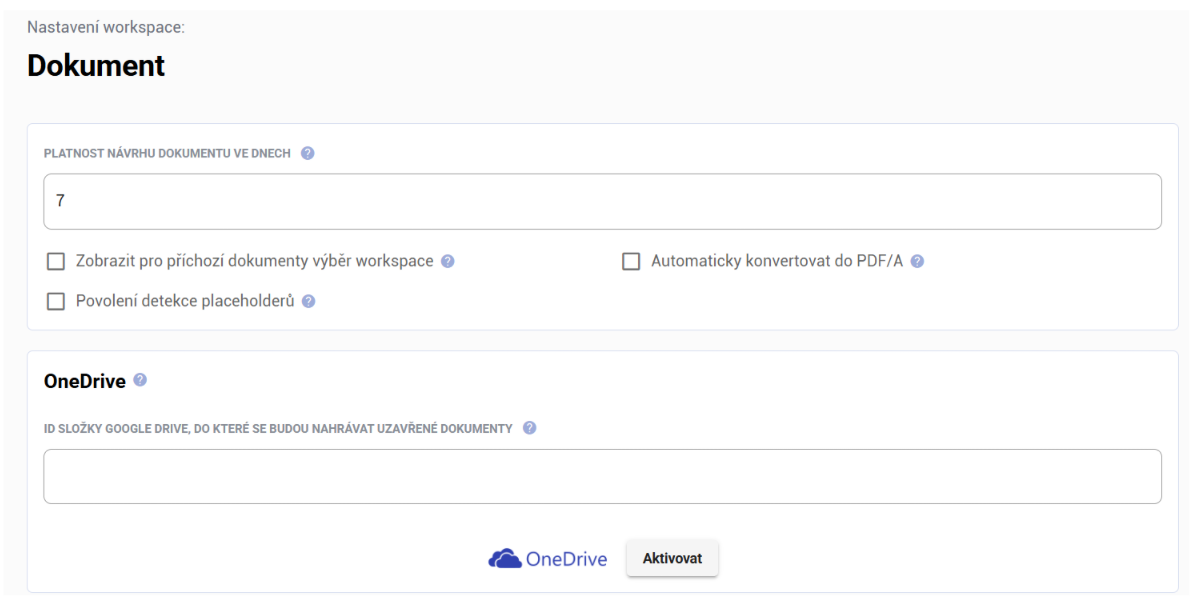Click 'Zobrazit pro příchozí dokumenty výběr workspace' label text

[x=254, y=261]
